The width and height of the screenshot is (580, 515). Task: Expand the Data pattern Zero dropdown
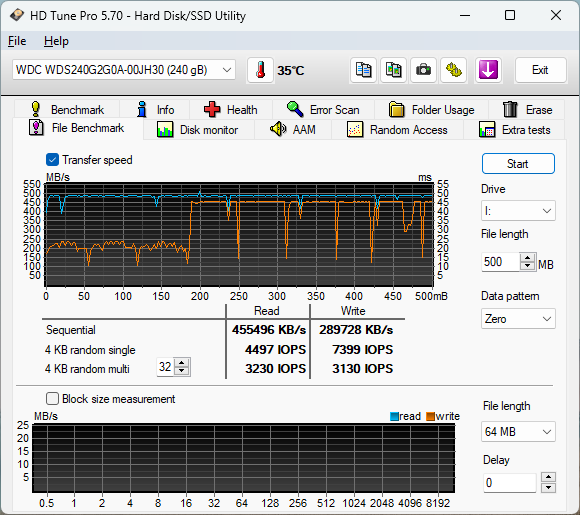(518, 319)
